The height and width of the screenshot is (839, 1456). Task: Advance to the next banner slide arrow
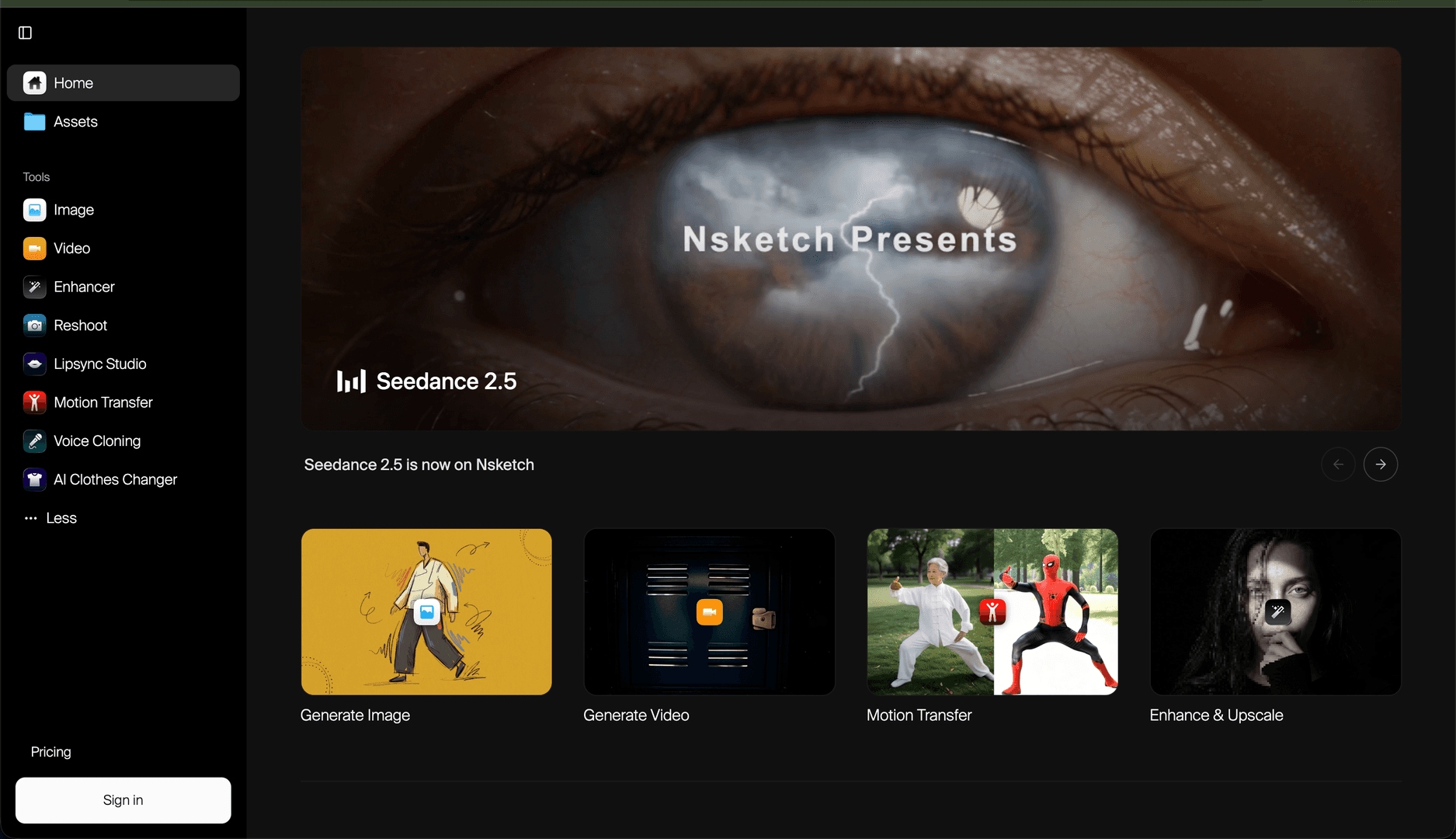pyautogui.click(x=1381, y=465)
